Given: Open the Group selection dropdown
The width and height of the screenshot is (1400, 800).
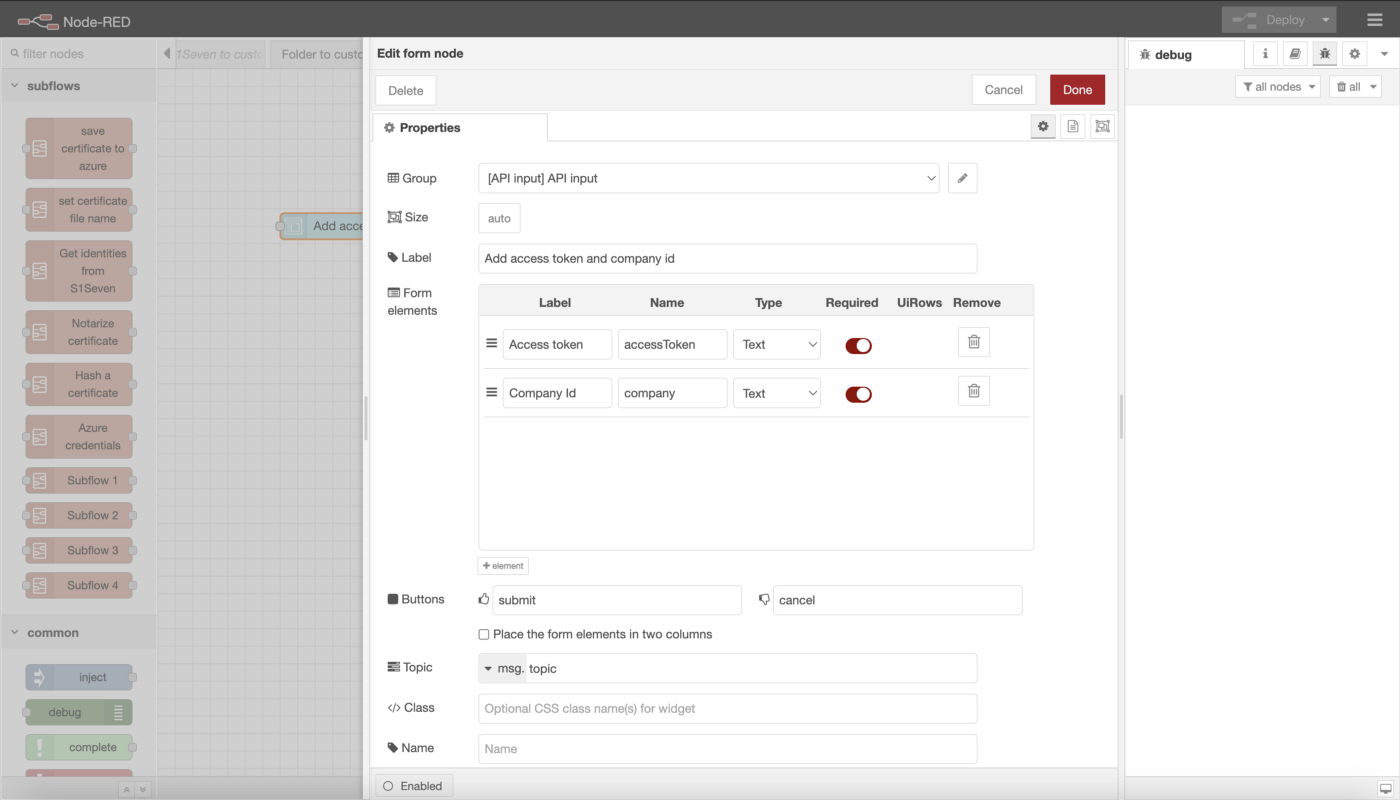Looking at the screenshot, I should pyautogui.click(x=708, y=178).
